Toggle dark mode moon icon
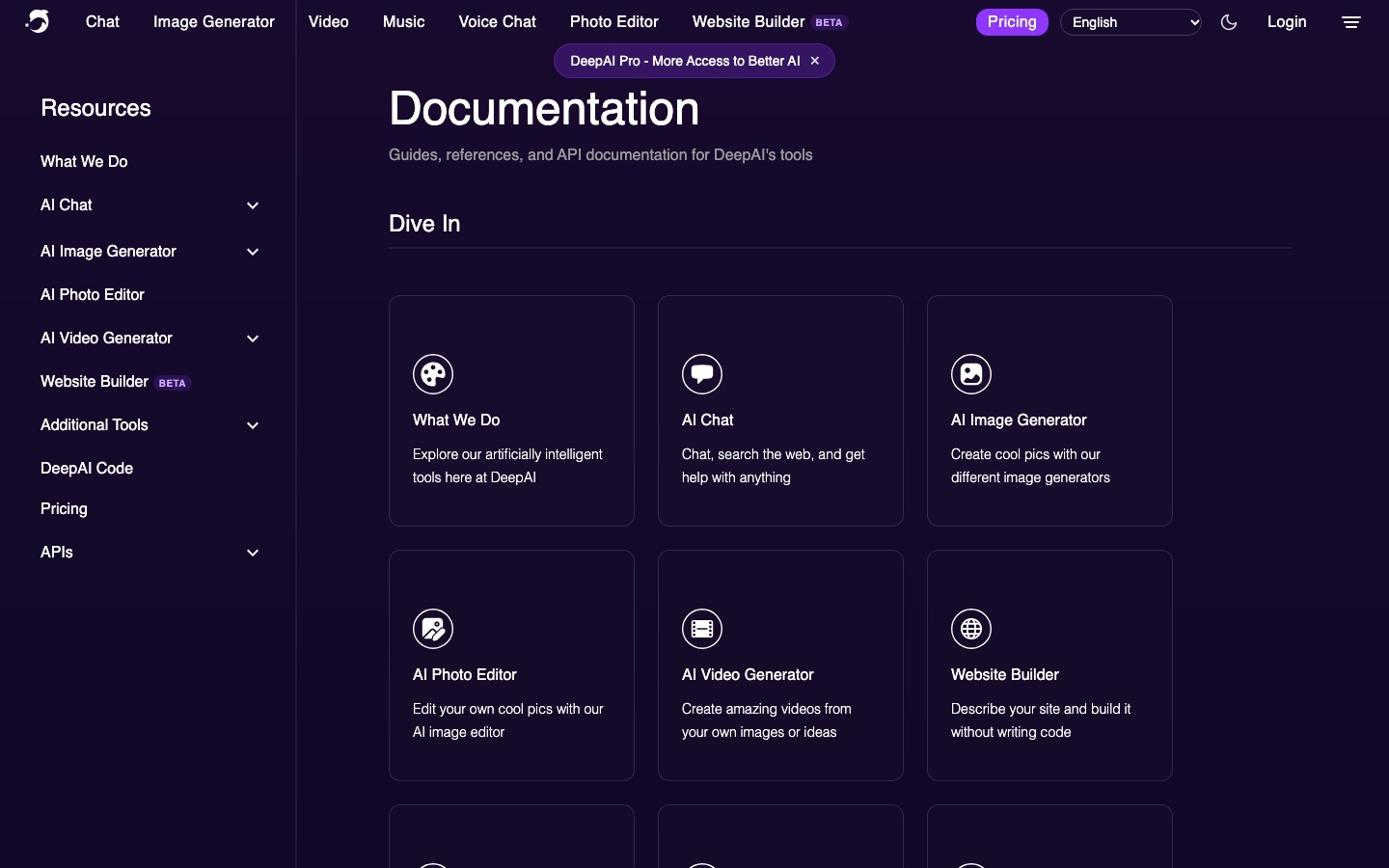The width and height of the screenshot is (1389, 868). click(1229, 22)
